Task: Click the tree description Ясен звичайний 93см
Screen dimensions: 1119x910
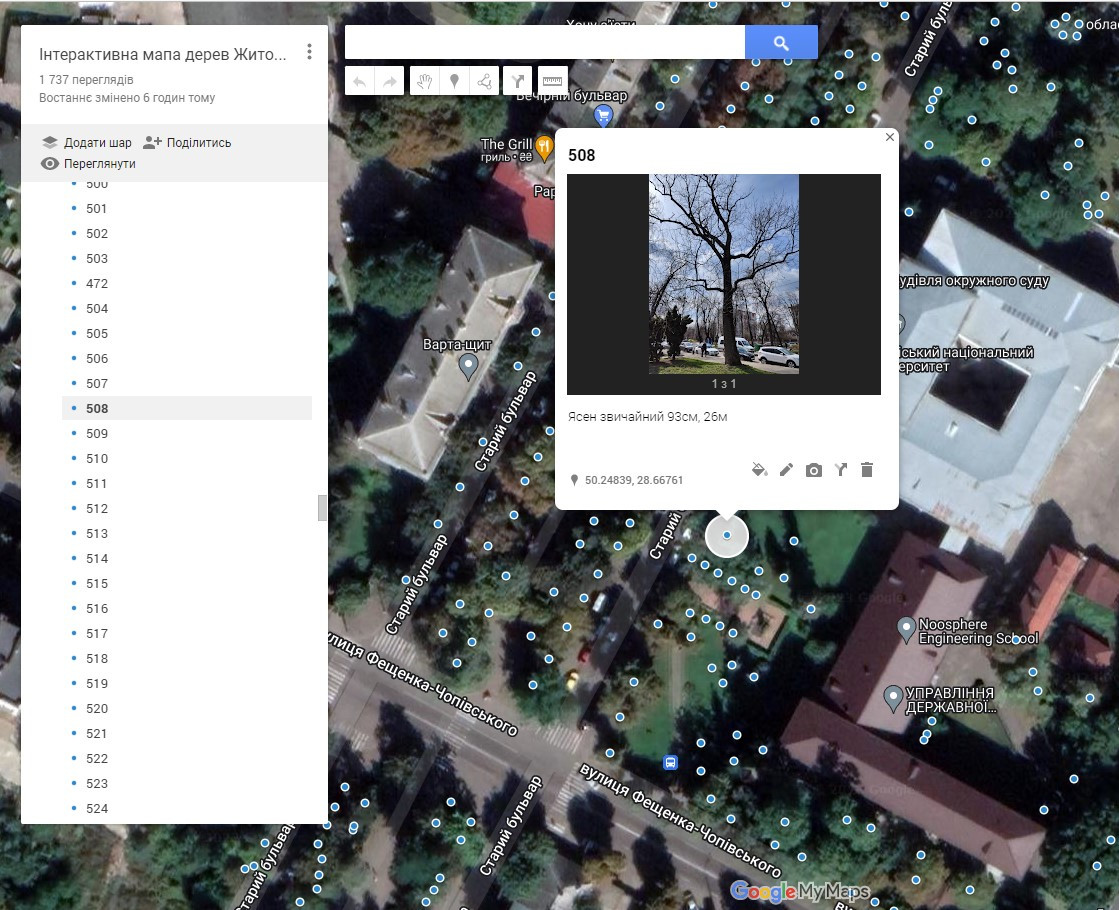Action: click(x=647, y=417)
